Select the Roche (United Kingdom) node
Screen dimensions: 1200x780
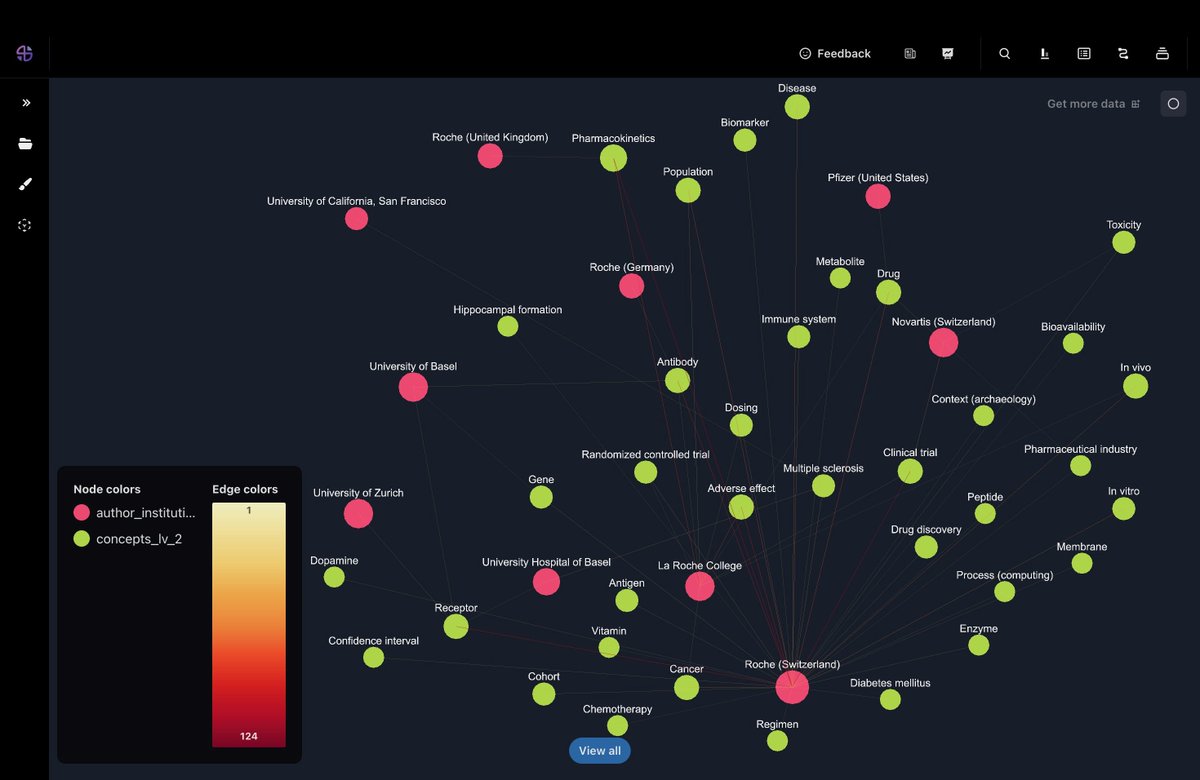[490, 156]
